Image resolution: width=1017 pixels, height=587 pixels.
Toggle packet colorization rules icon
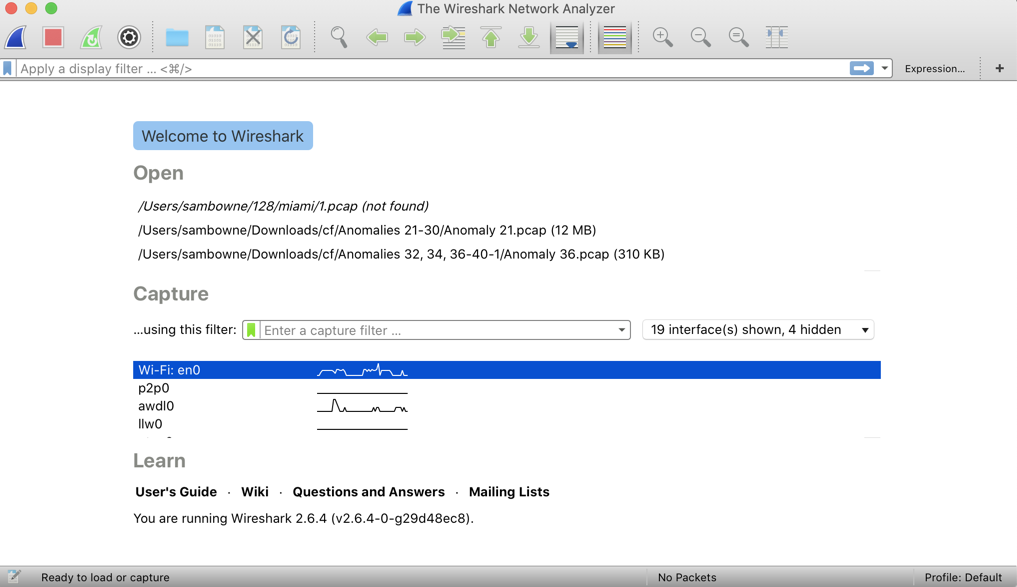click(x=614, y=37)
